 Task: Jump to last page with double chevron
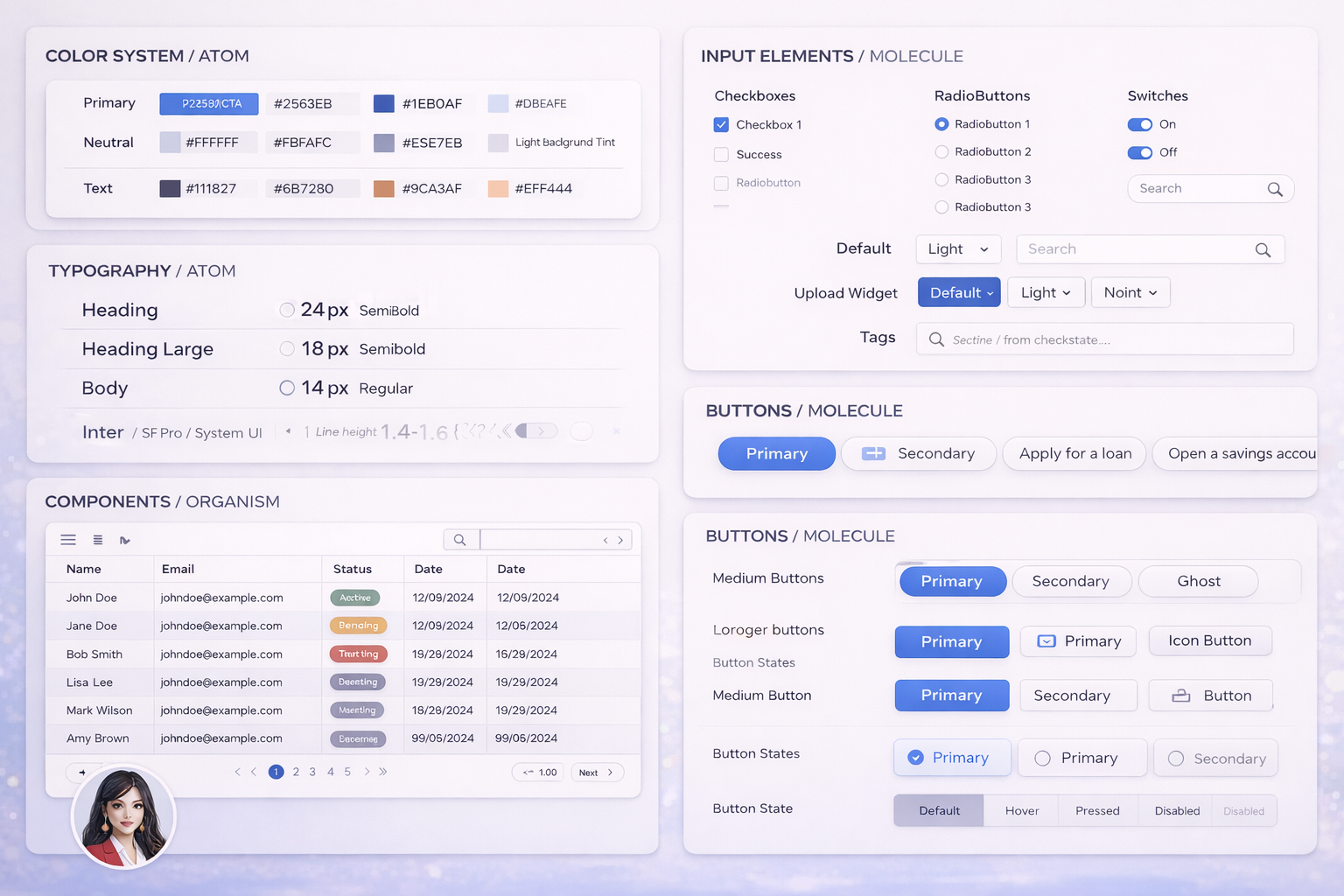pos(382,772)
